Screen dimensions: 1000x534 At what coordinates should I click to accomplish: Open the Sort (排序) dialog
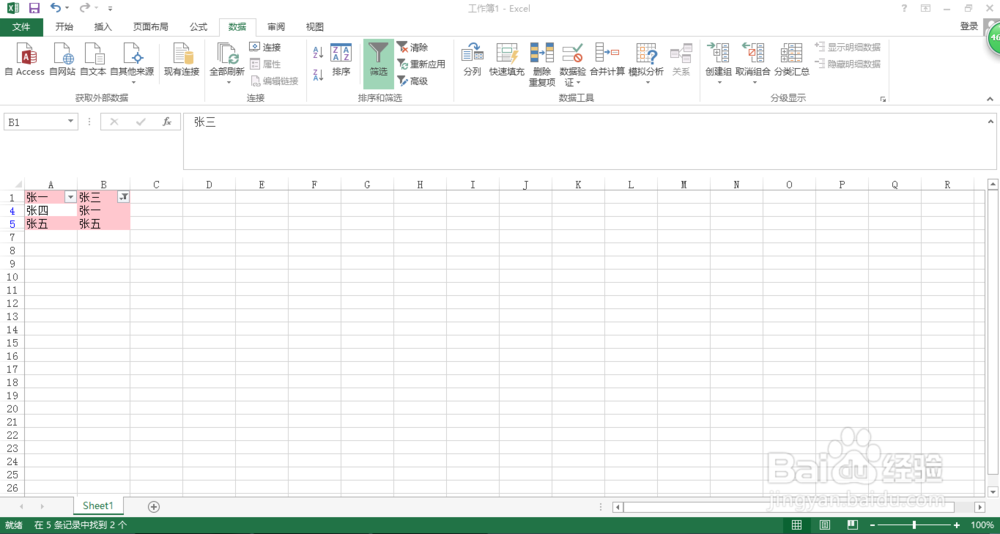pos(341,61)
